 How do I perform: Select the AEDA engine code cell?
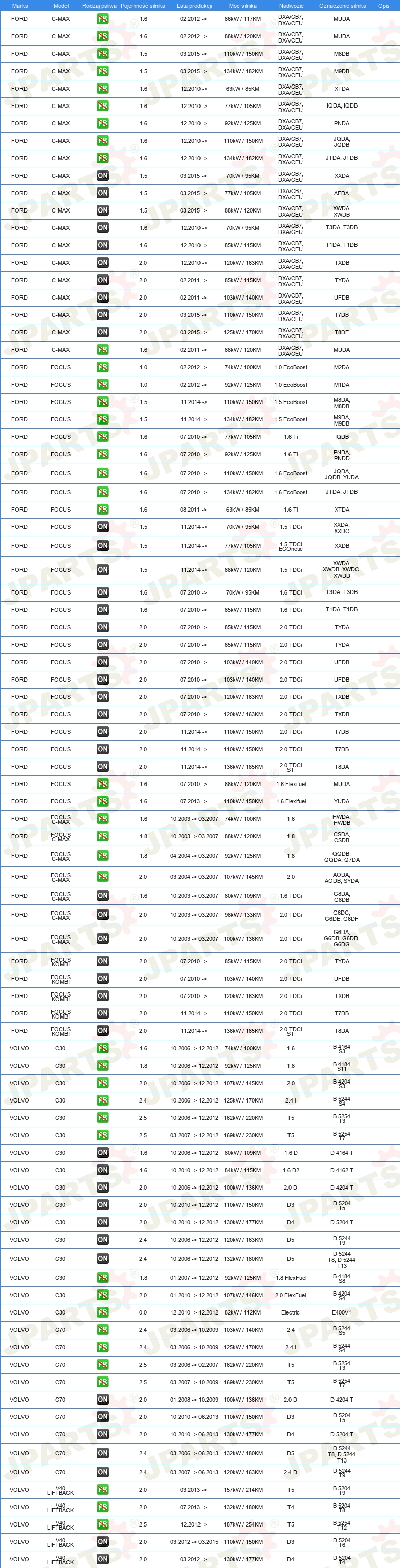(x=342, y=194)
